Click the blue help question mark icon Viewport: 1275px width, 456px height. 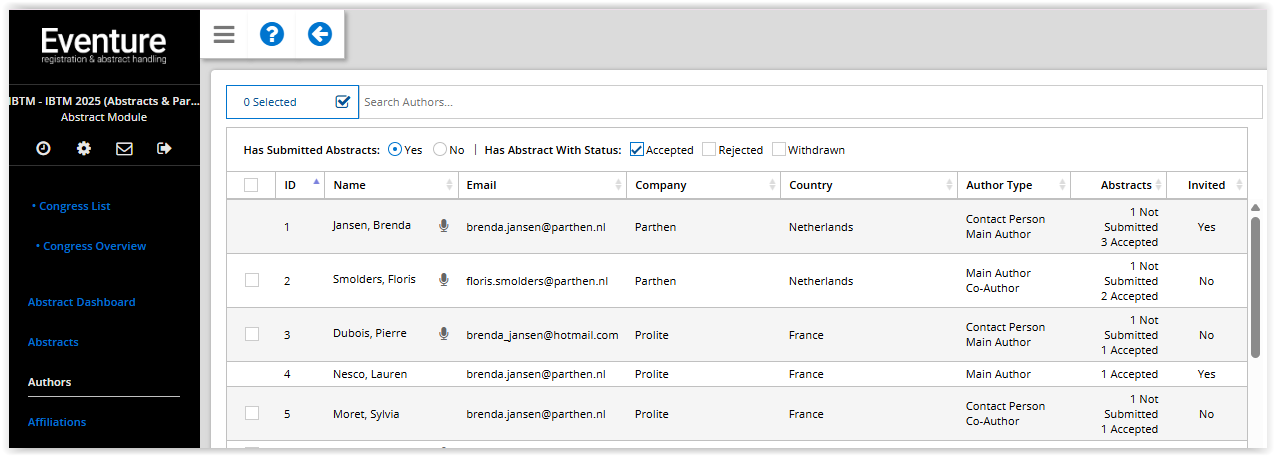[272, 35]
